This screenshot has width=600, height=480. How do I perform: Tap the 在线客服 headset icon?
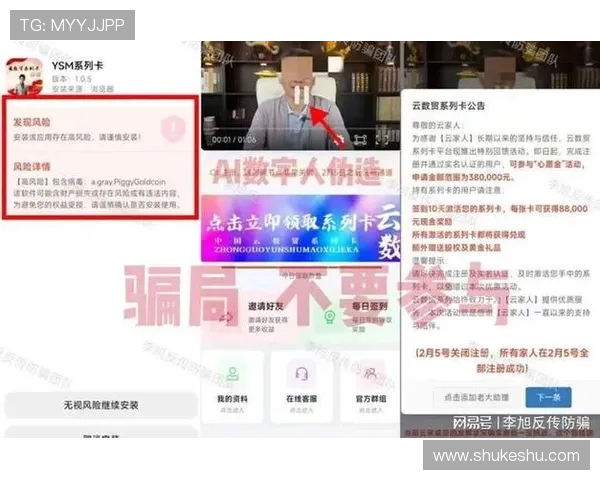302,374
